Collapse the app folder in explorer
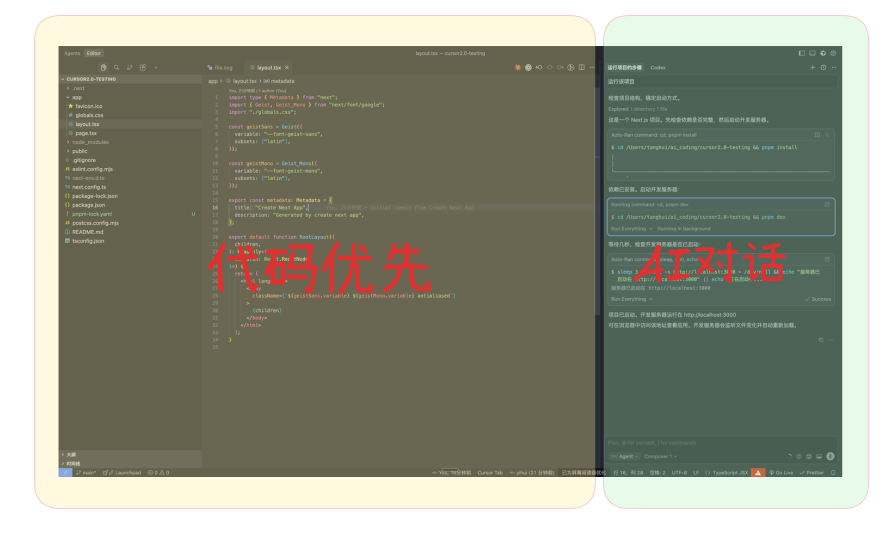This screenshot has height=541, width=892. tap(77, 97)
